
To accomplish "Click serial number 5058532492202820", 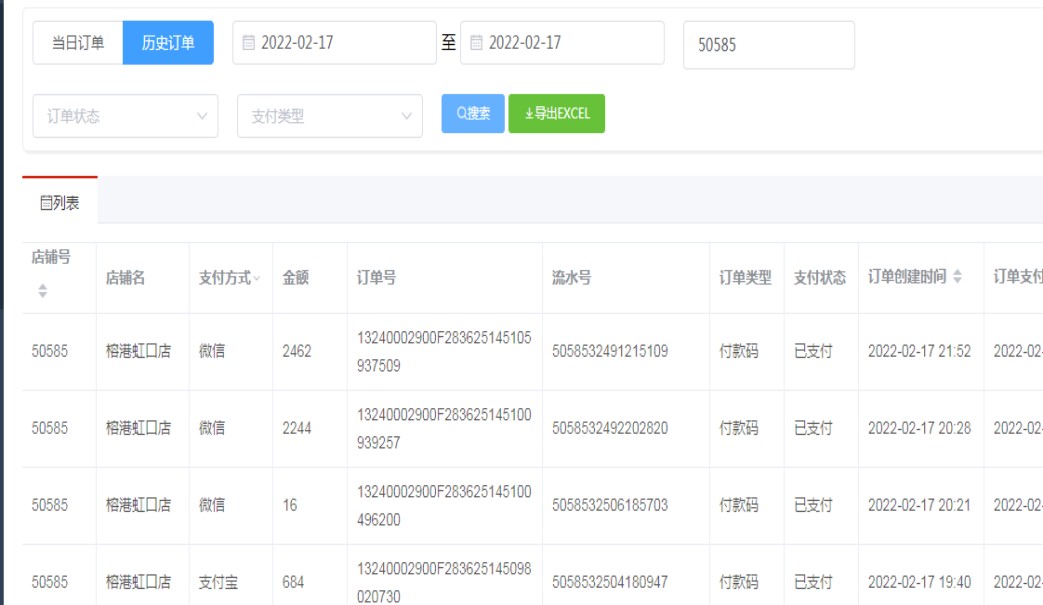I will coord(610,428).
